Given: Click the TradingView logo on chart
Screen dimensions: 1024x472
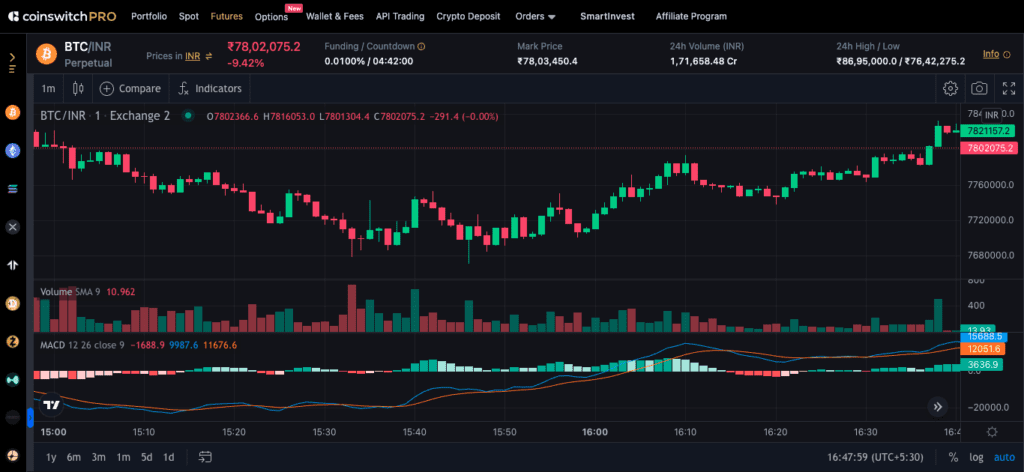Looking at the screenshot, I should click(51, 405).
